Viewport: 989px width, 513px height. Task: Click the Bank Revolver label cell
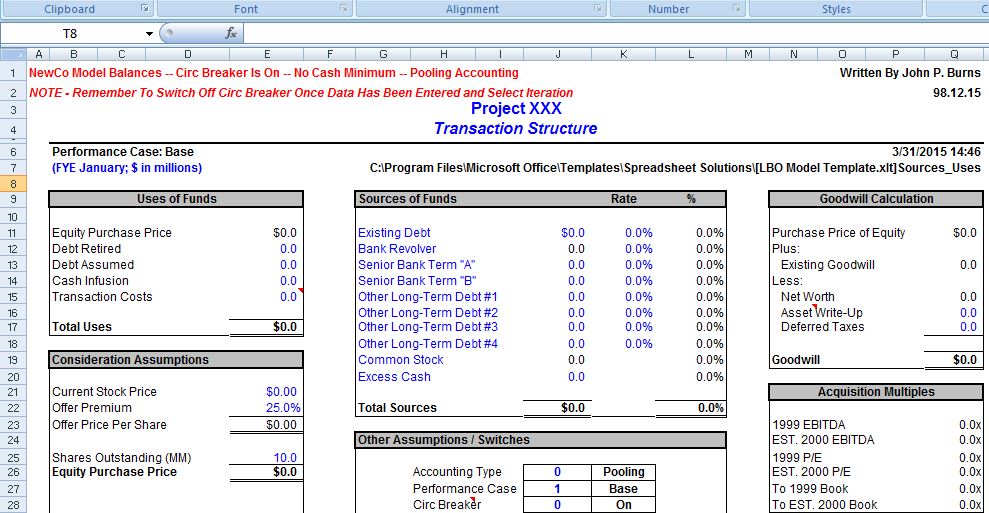point(397,249)
